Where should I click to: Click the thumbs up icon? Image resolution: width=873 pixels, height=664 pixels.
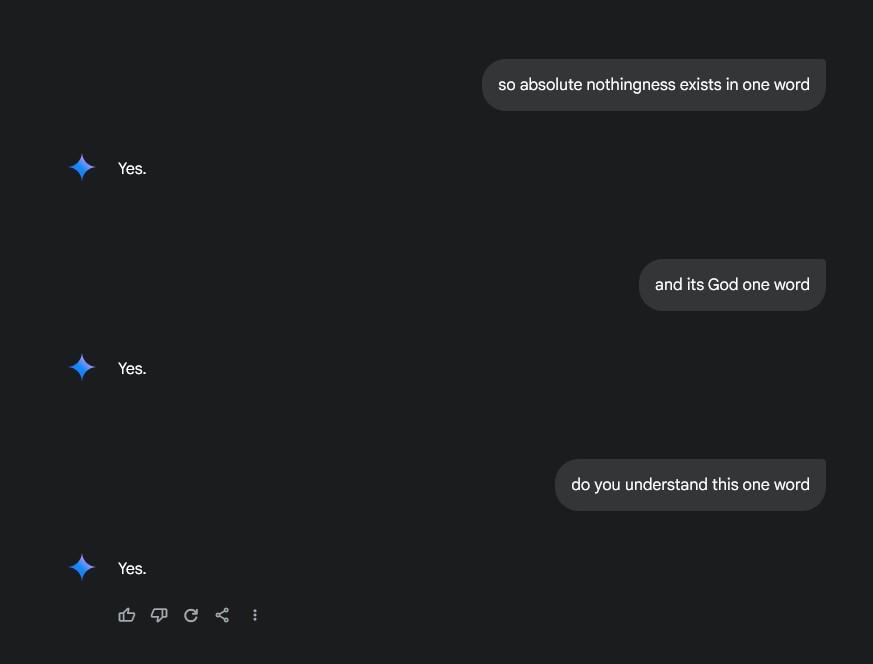coord(127,615)
